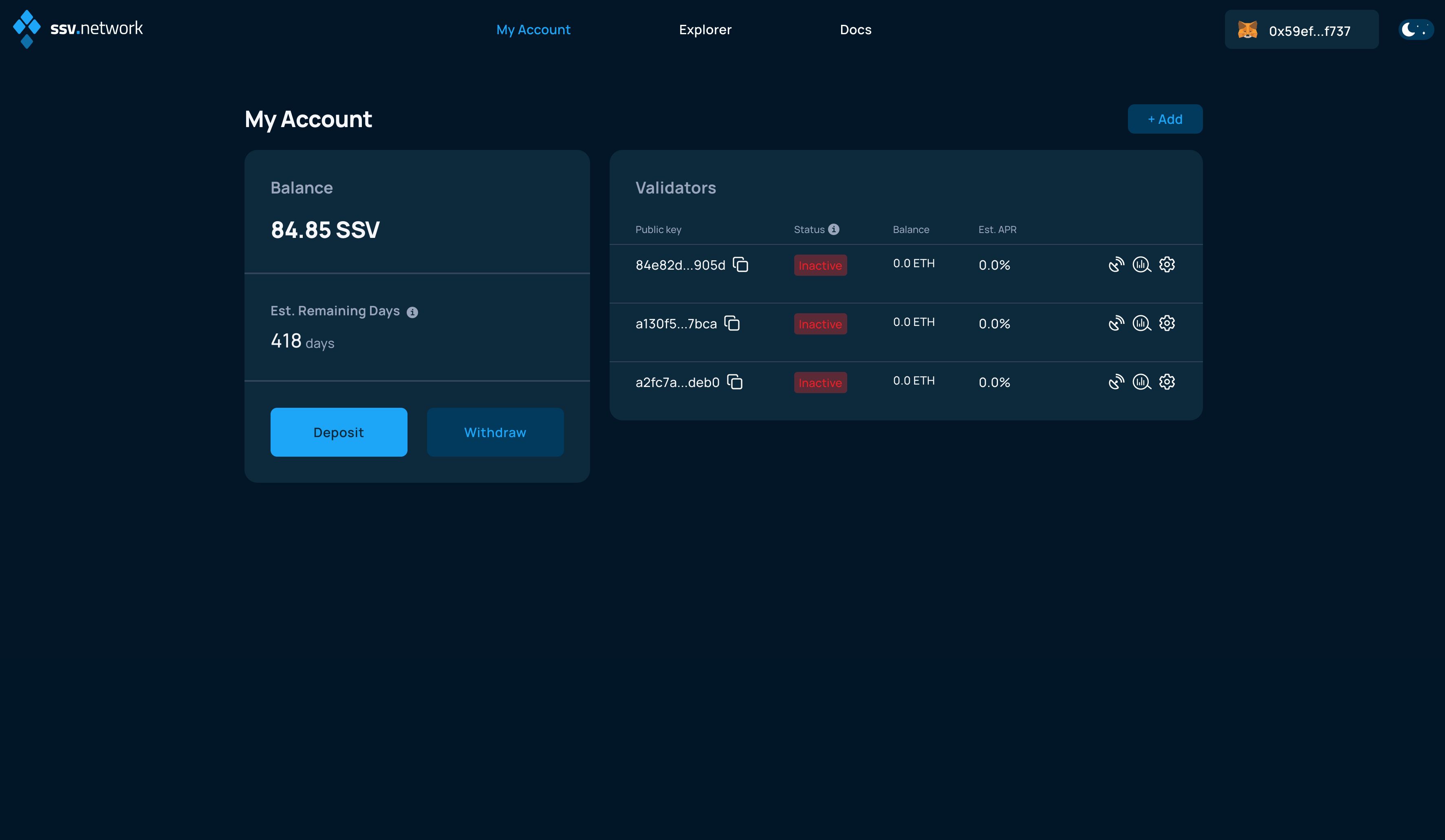
Task: Select validator key a2fc7a...deb0 text
Action: pyautogui.click(x=677, y=383)
